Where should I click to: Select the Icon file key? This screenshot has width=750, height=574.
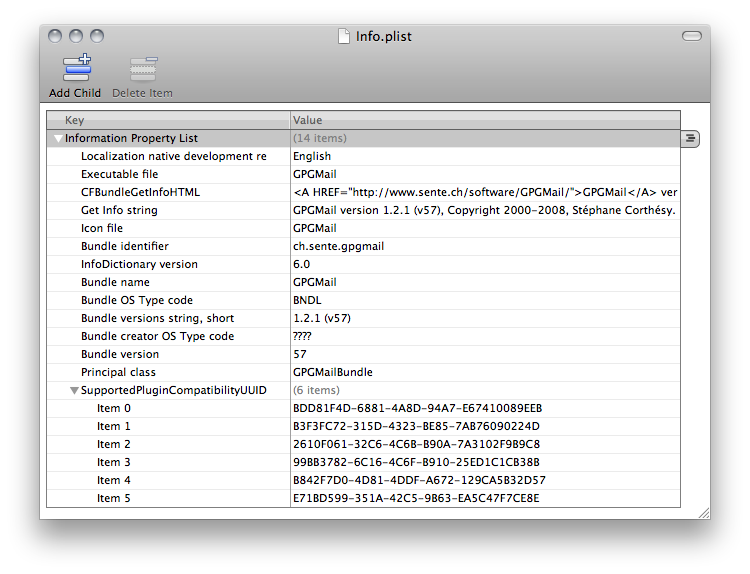[102, 228]
